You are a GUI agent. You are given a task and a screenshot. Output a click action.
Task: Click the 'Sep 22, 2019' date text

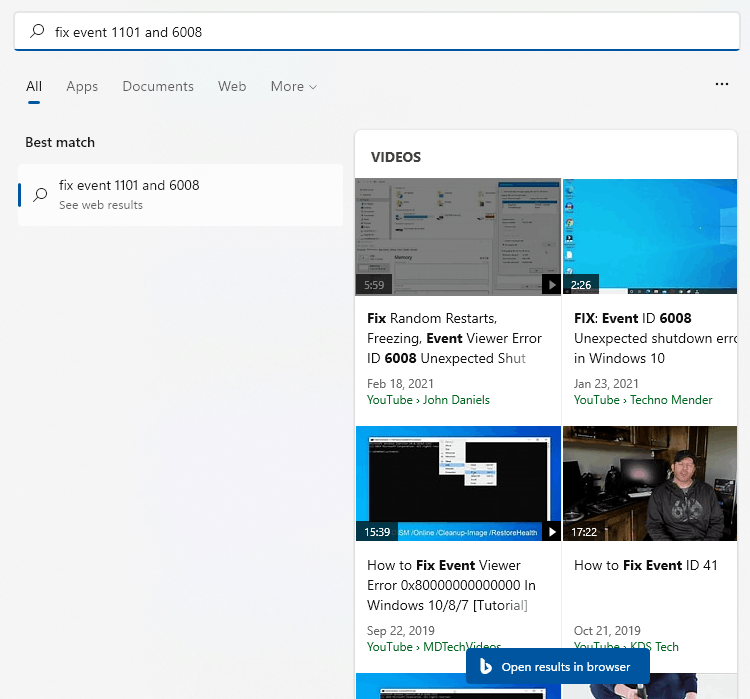click(400, 631)
